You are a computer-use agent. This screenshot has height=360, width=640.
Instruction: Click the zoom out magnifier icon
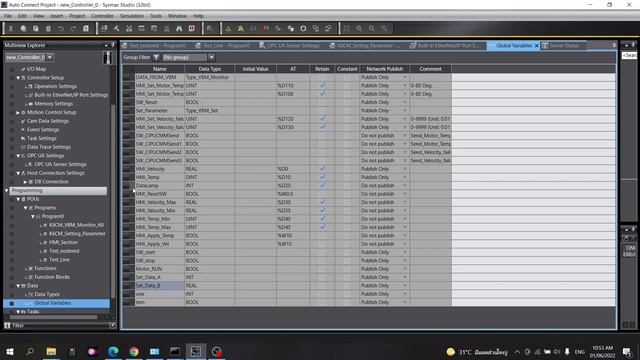click(372, 29)
